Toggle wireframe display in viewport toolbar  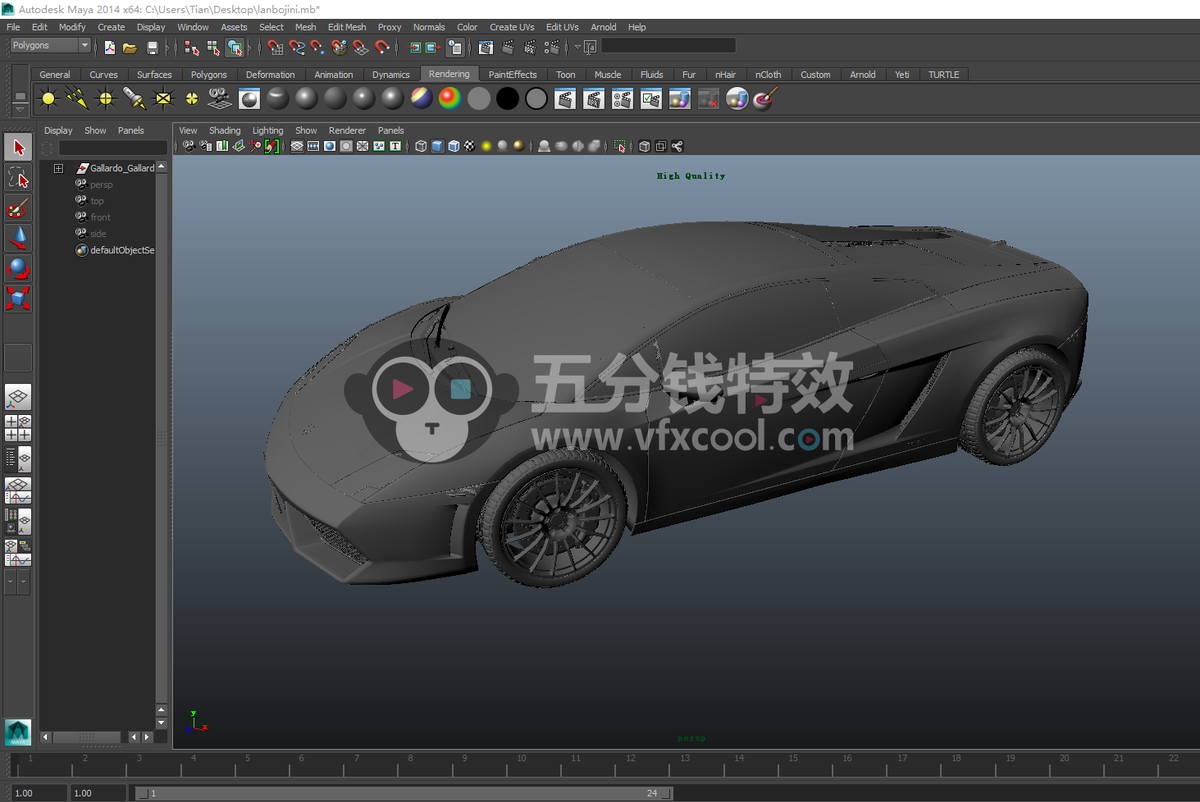(421, 146)
